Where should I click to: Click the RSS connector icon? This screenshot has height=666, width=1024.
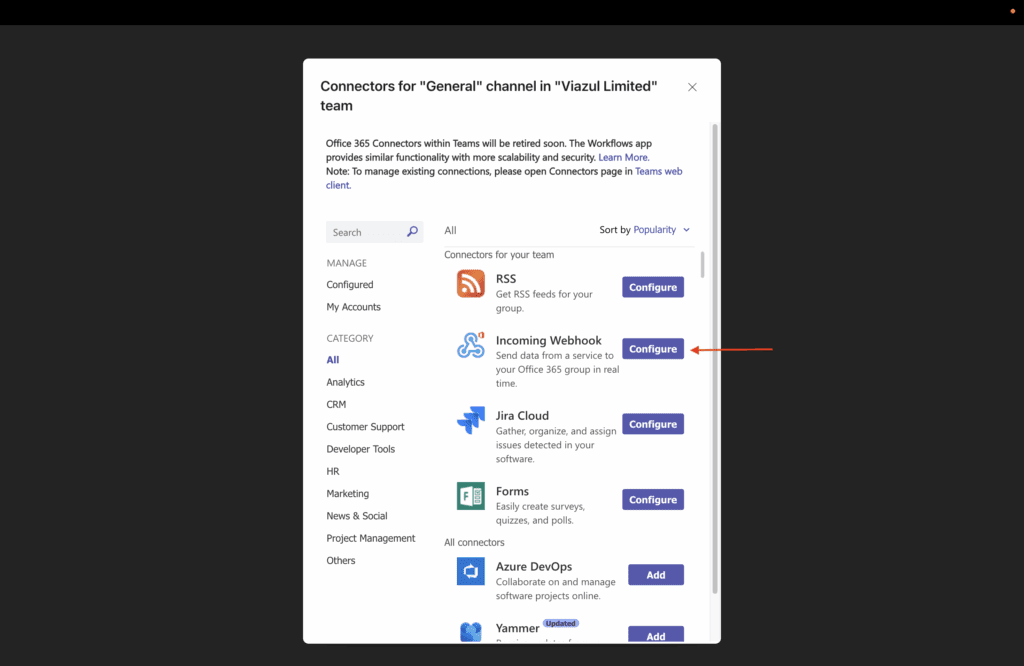pyautogui.click(x=470, y=283)
